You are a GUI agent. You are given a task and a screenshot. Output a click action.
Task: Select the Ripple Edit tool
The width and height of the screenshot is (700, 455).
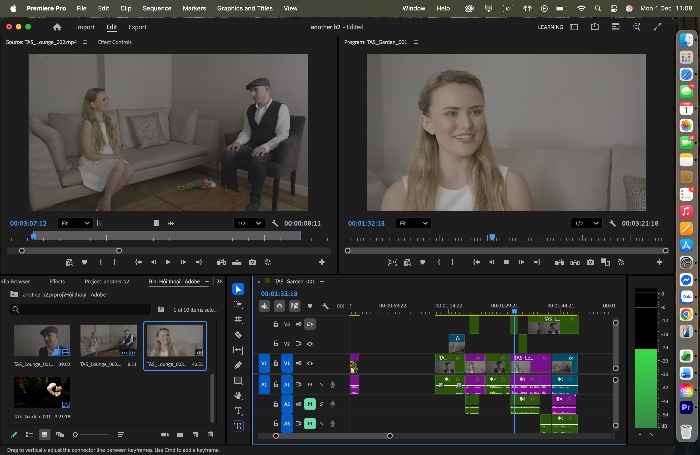238,320
